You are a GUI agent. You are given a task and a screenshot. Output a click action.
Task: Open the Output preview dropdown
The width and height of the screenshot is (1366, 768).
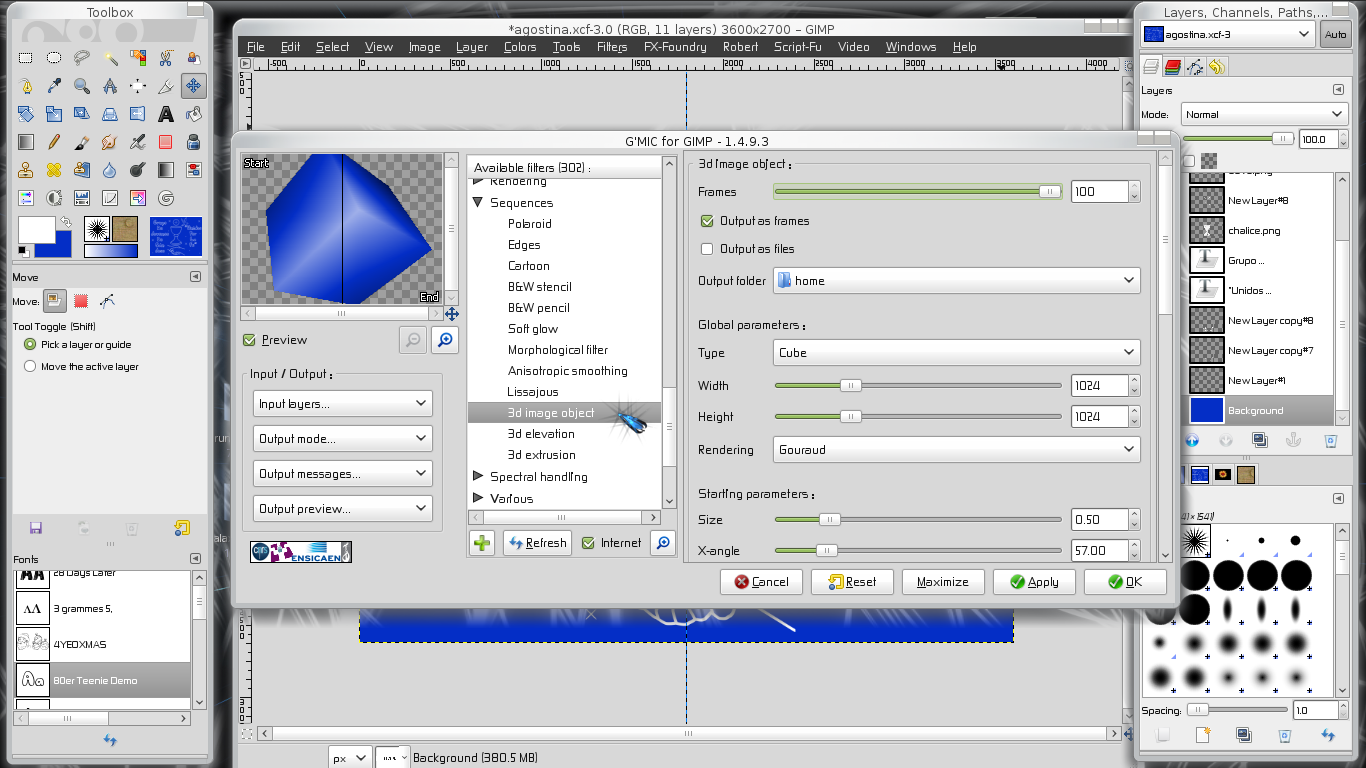tap(342, 509)
